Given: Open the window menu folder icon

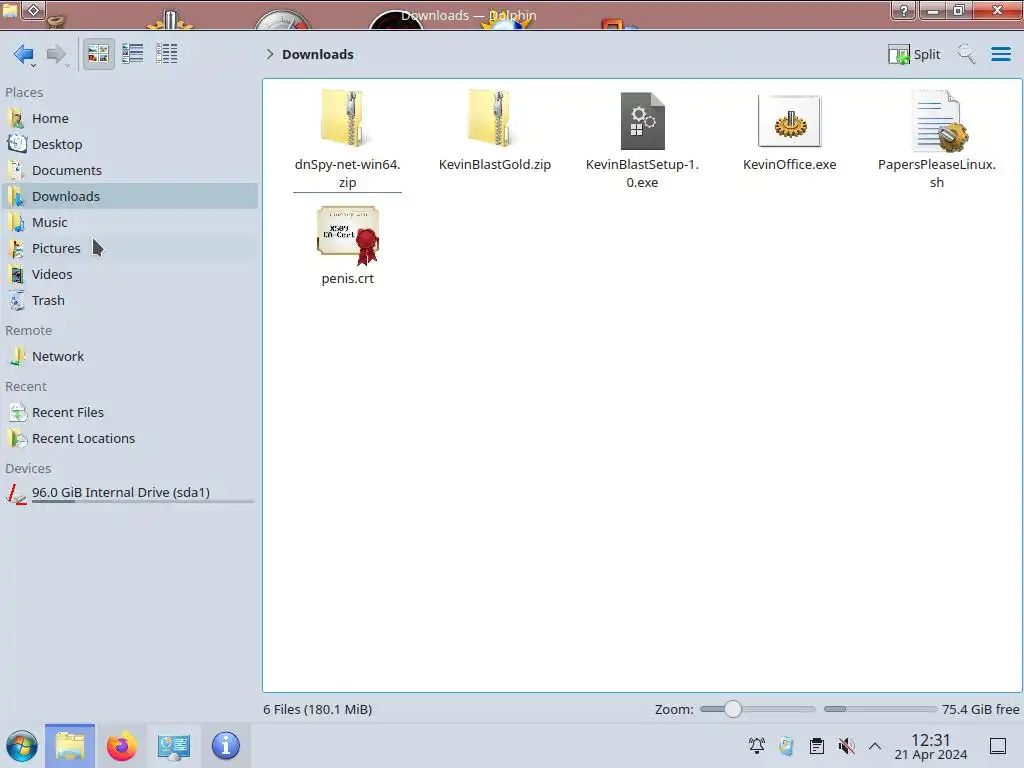Looking at the screenshot, I should pos(10,10).
